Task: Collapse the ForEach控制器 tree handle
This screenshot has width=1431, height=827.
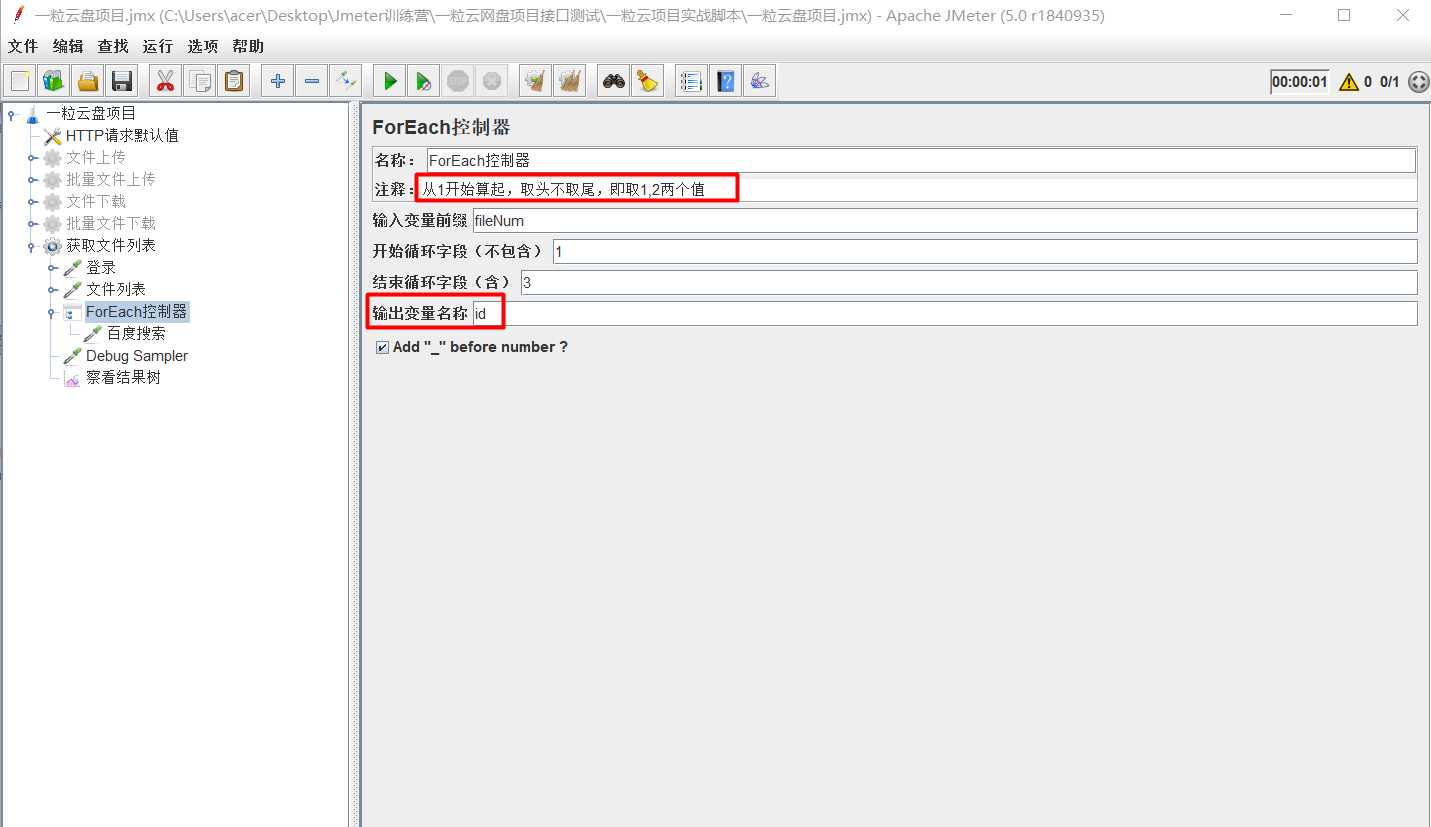Action: [52, 312]
